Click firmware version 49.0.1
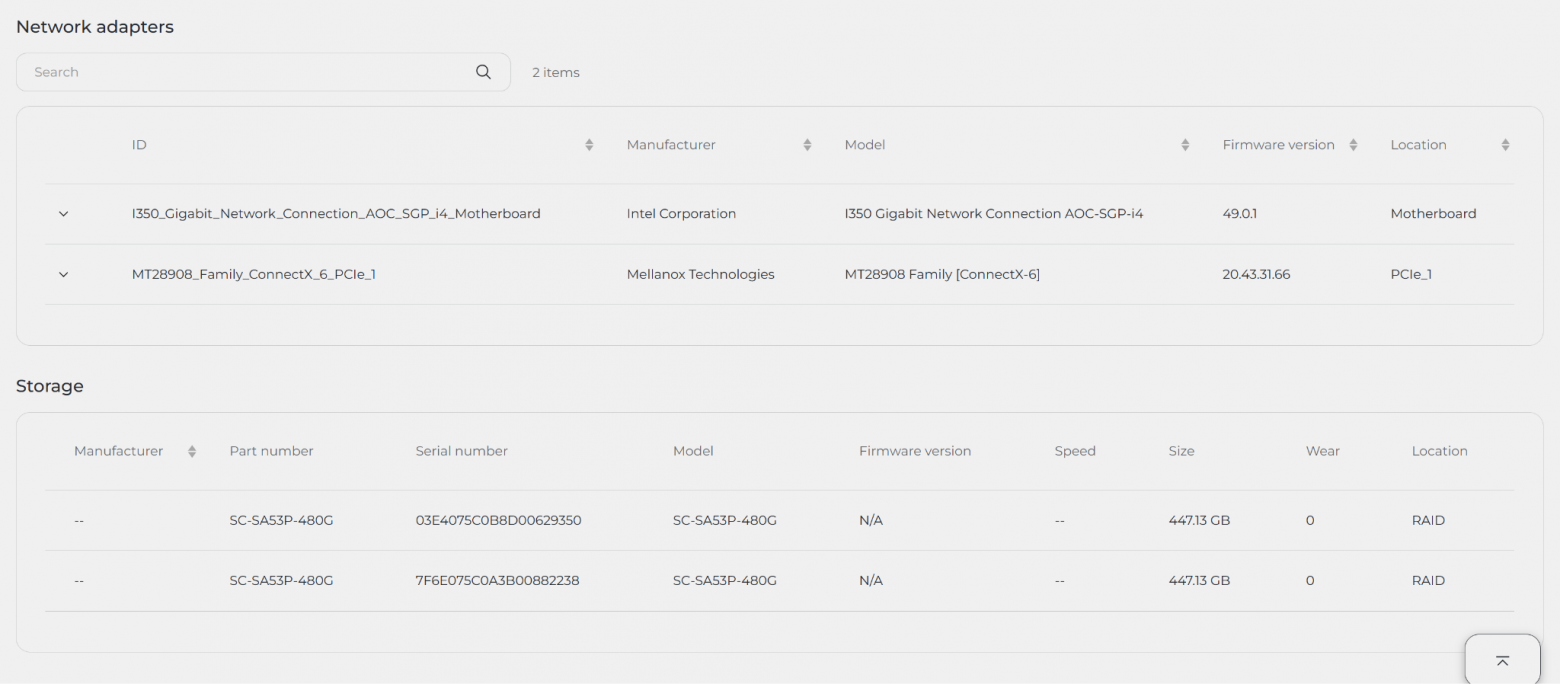Viewport: 1560px width, 684px height. (1240, 214)
